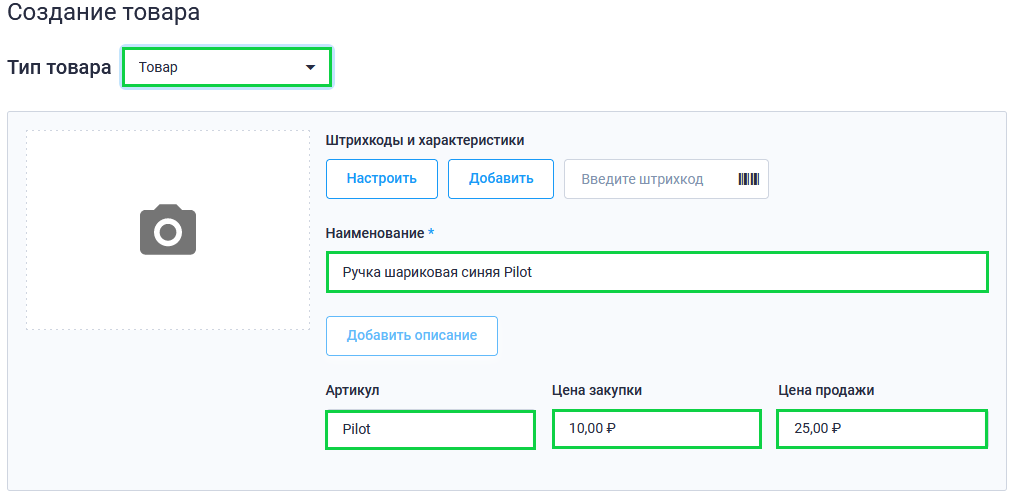Focus the Введите штрихкод field
The image size is (1014, 498).
(666, 179)
